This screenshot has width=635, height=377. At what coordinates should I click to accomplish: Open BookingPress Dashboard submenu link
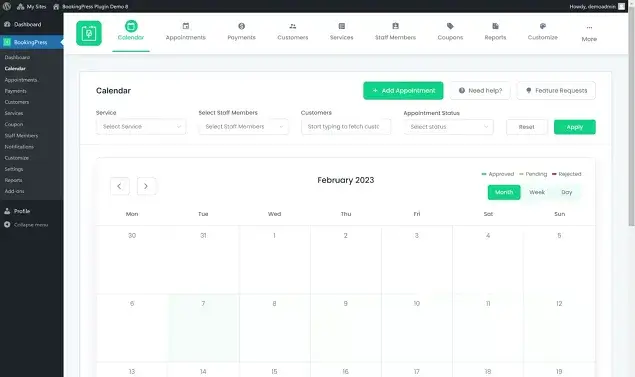point(17,58)
